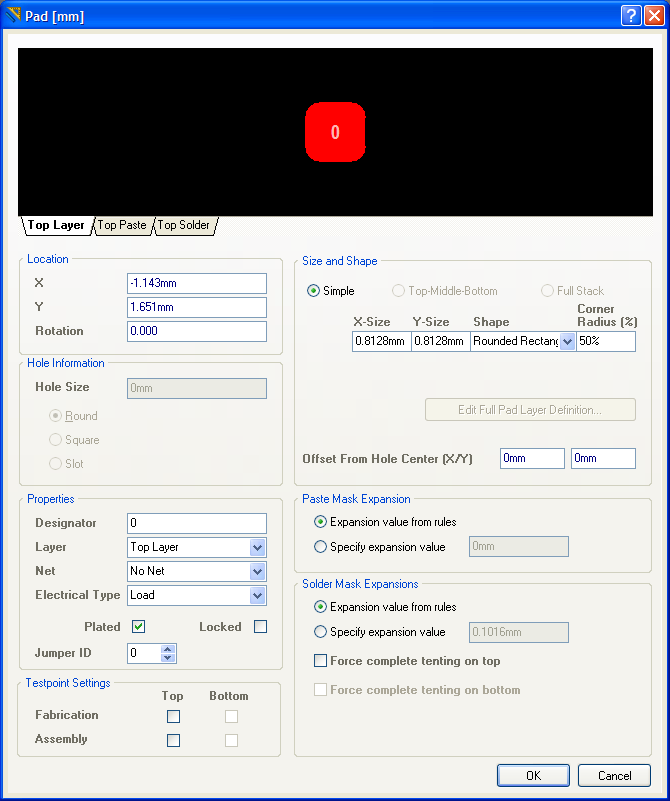Choose Specify expansion value for solder mask

click(x=321, y=632)
